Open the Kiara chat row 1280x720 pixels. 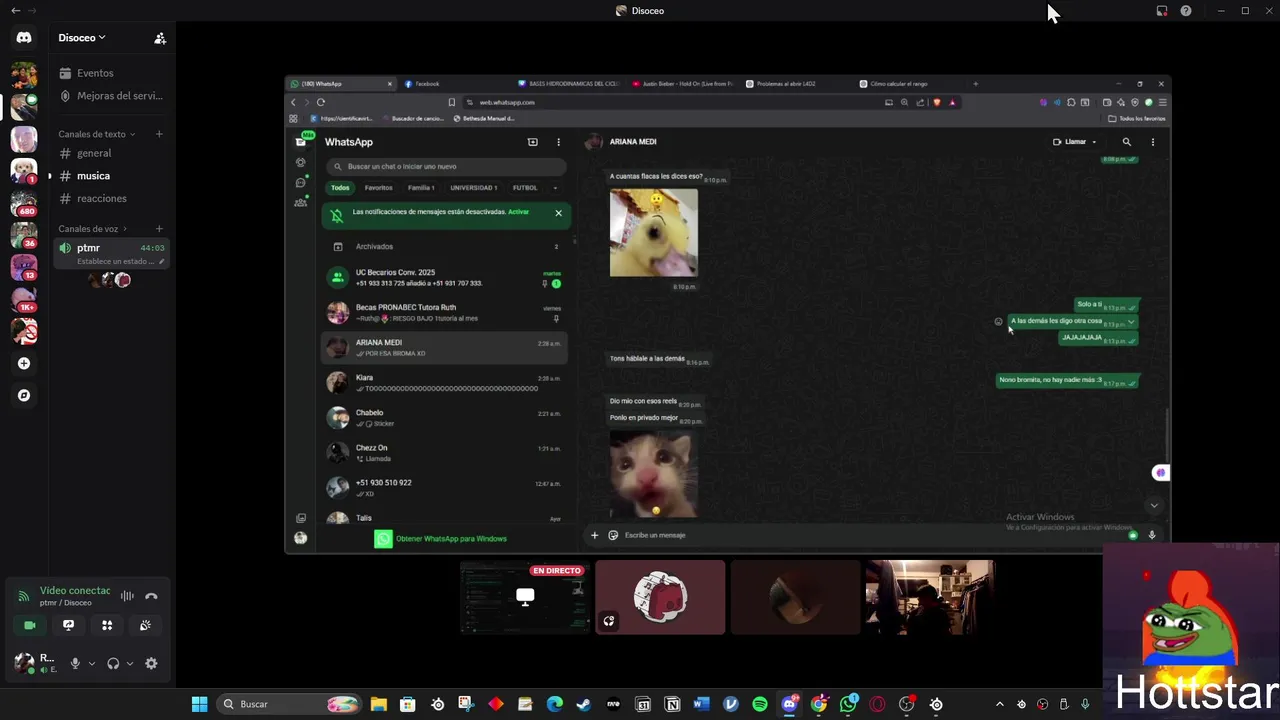[446, 383]
